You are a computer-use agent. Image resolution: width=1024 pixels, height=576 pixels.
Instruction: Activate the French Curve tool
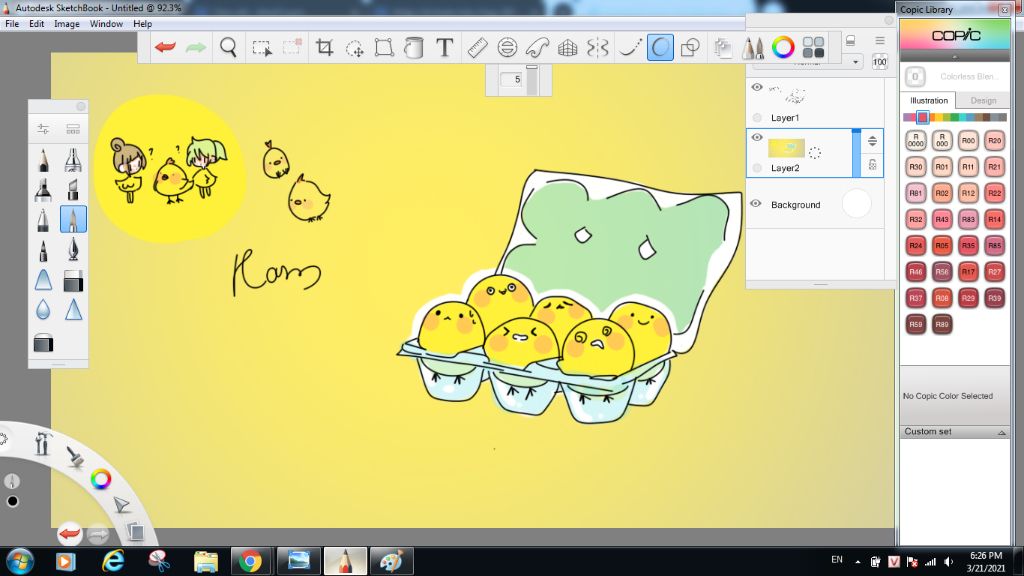pos(537,48)
